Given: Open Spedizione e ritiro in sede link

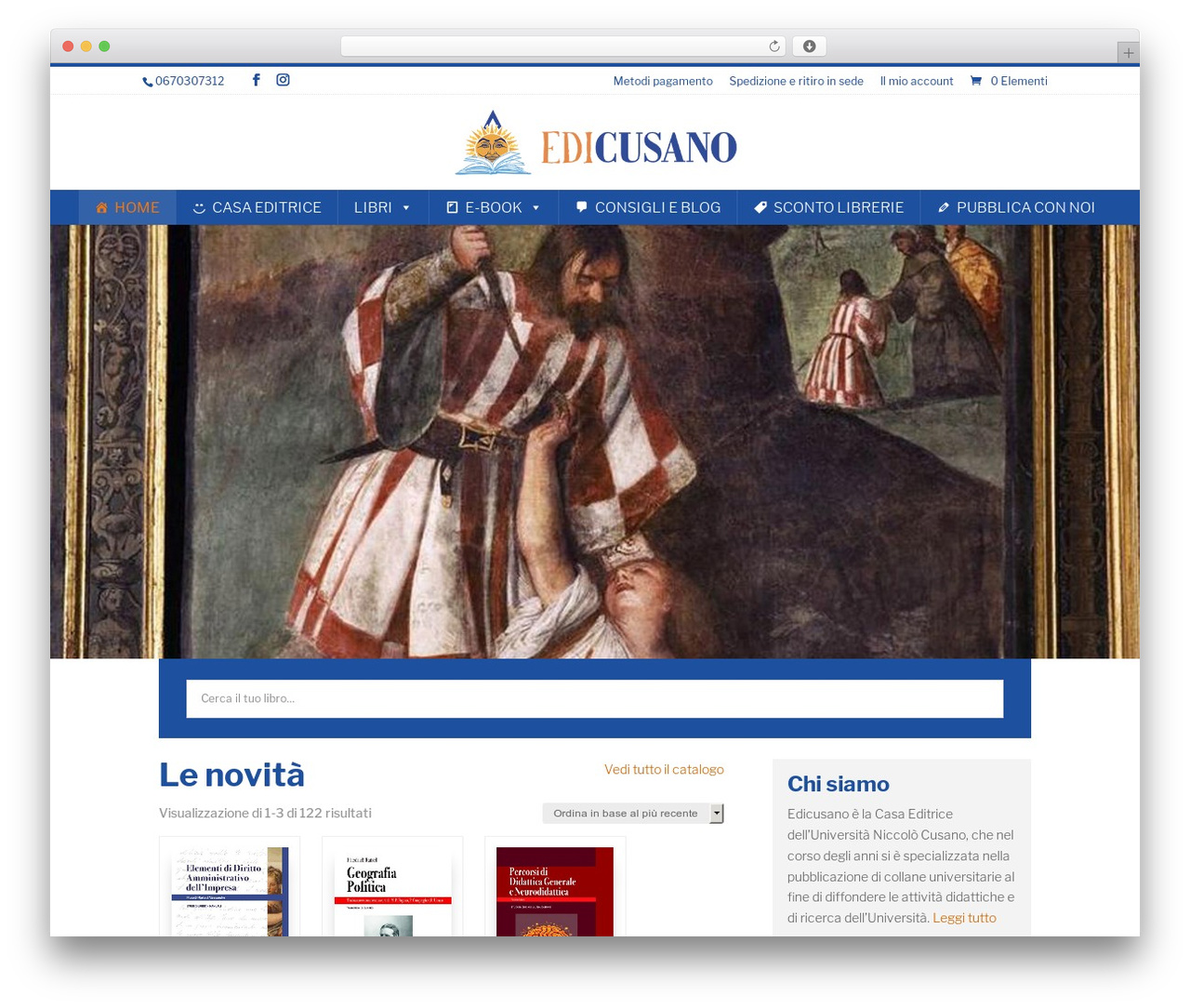Looking at the screenshot, I should coord(797,81).
